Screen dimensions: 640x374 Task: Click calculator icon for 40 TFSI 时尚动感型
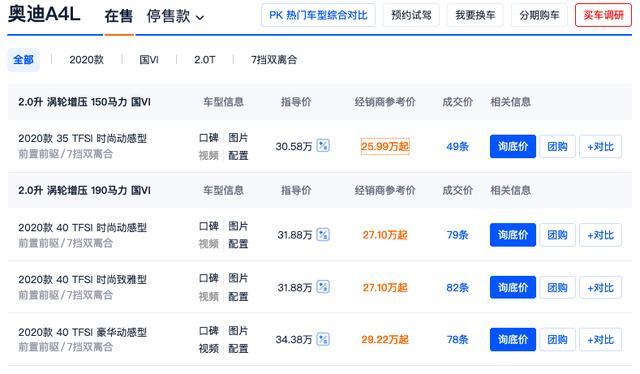point(323,235)
